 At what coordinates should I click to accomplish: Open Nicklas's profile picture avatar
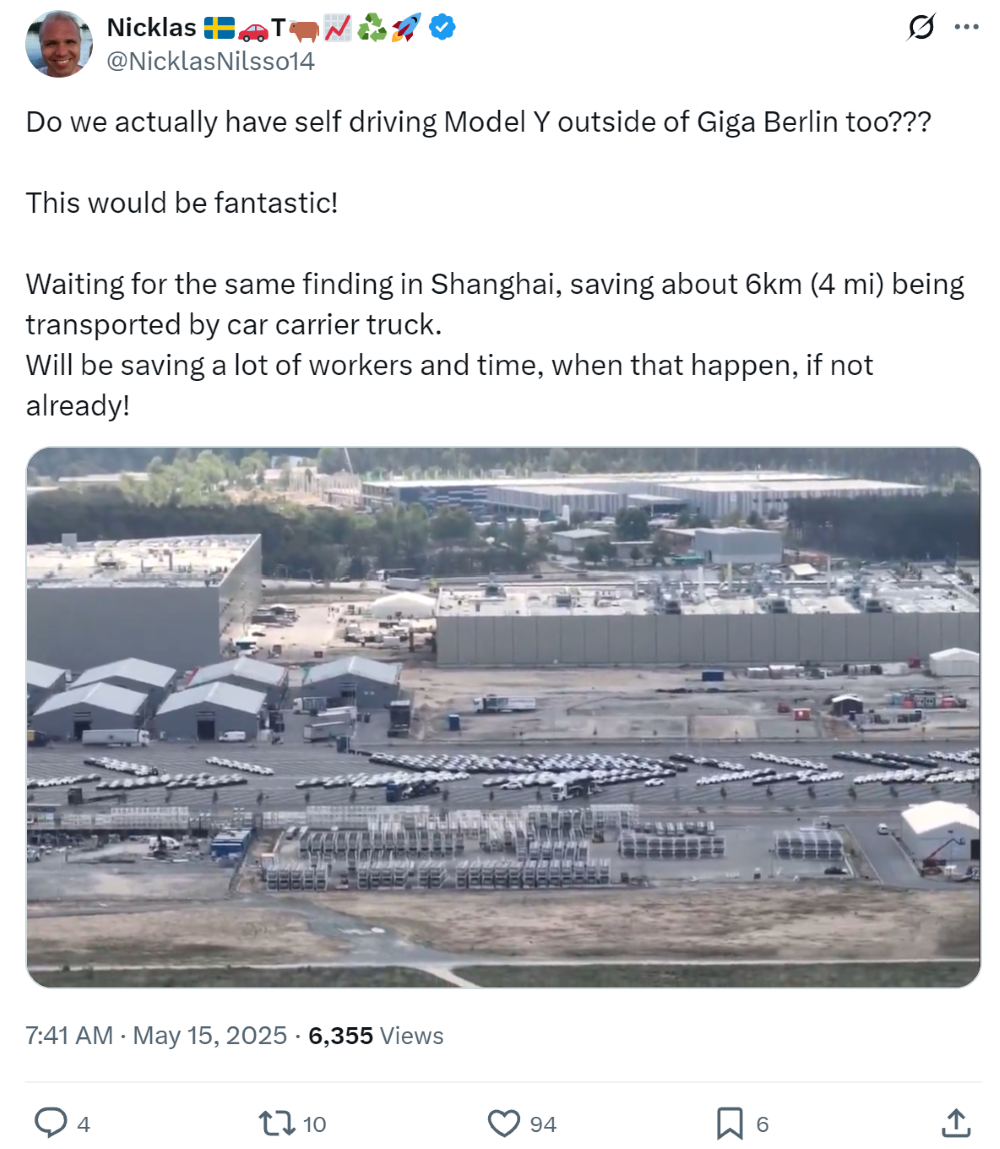58,44
